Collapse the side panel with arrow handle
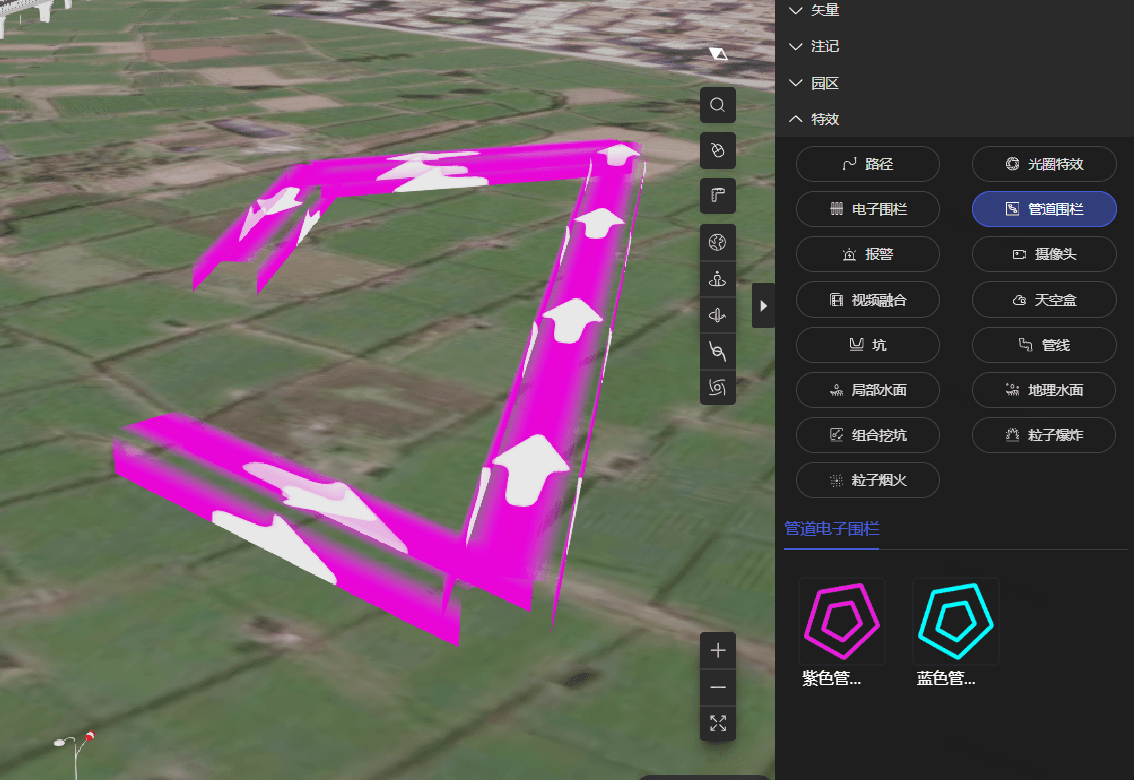This screenshot has width=1134, height=780. pos(763,306)
